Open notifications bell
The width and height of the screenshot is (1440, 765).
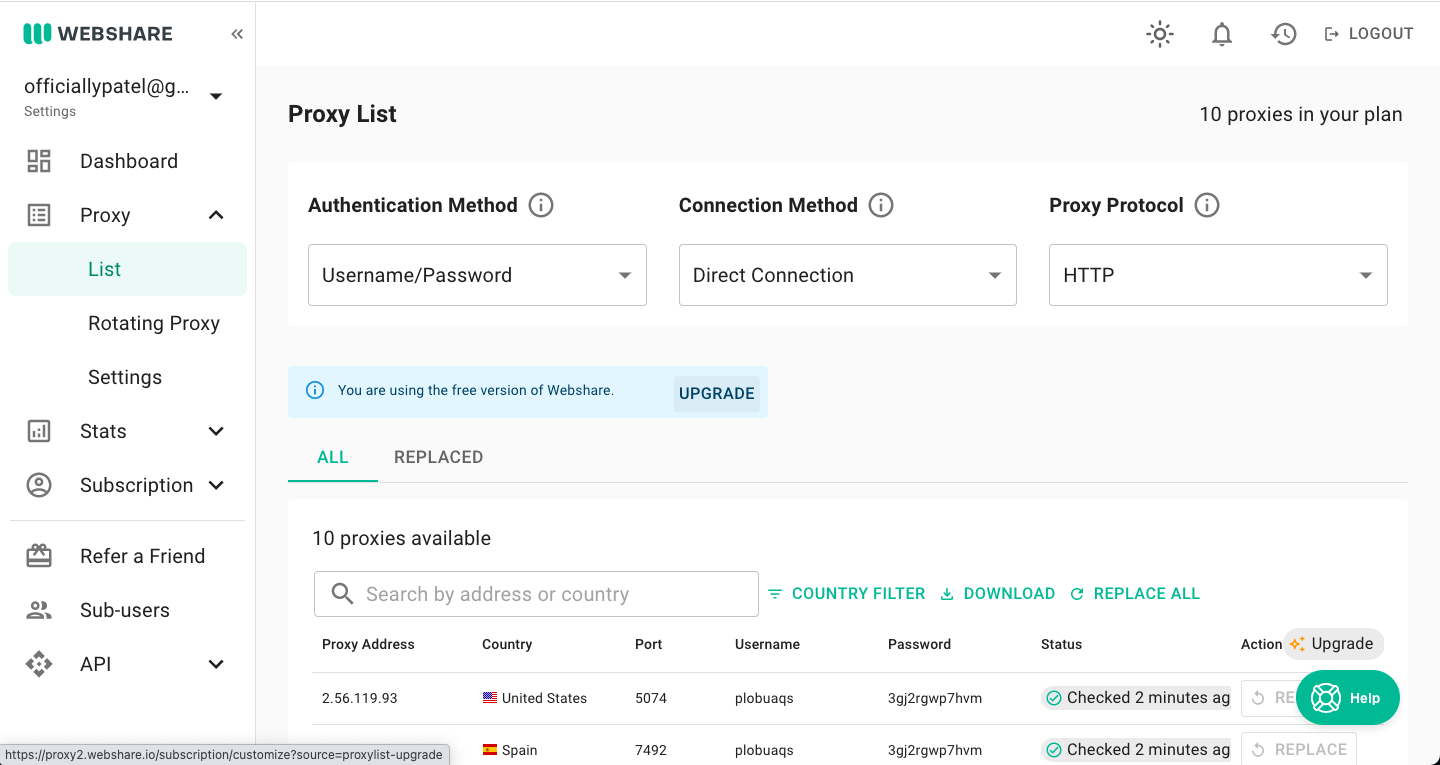click(x=1222, y=34)
